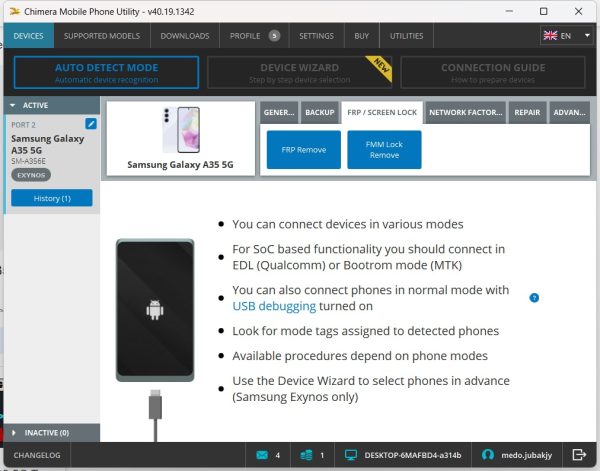600x471 pixels.
Task: Click the credits stack icon in status bar
Action: point(307,455)
